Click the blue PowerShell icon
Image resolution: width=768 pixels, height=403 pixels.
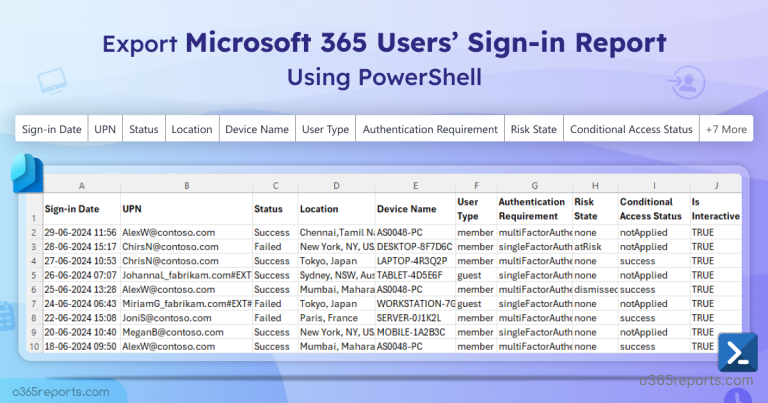click(738, 353)
